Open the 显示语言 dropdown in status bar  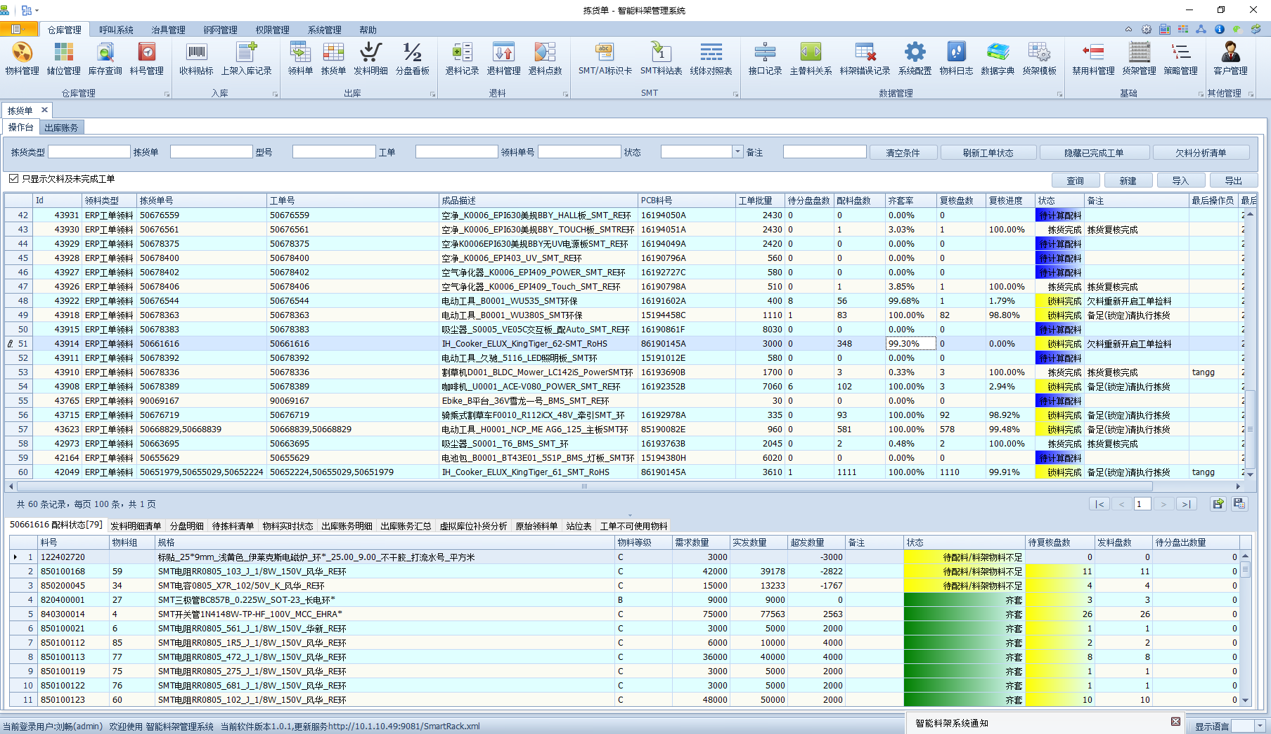point(1259,726)
